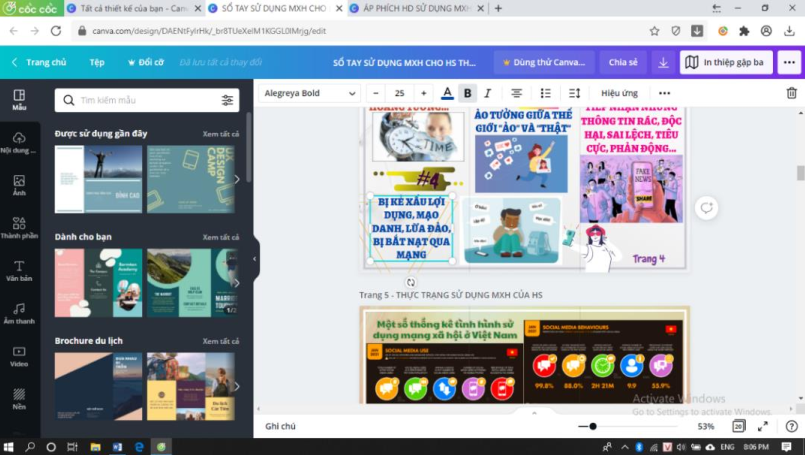The width and height of the screenshot is (805, 455).
Task: Show next Dành cho bạn templates
Action: (x=237, y=283)
